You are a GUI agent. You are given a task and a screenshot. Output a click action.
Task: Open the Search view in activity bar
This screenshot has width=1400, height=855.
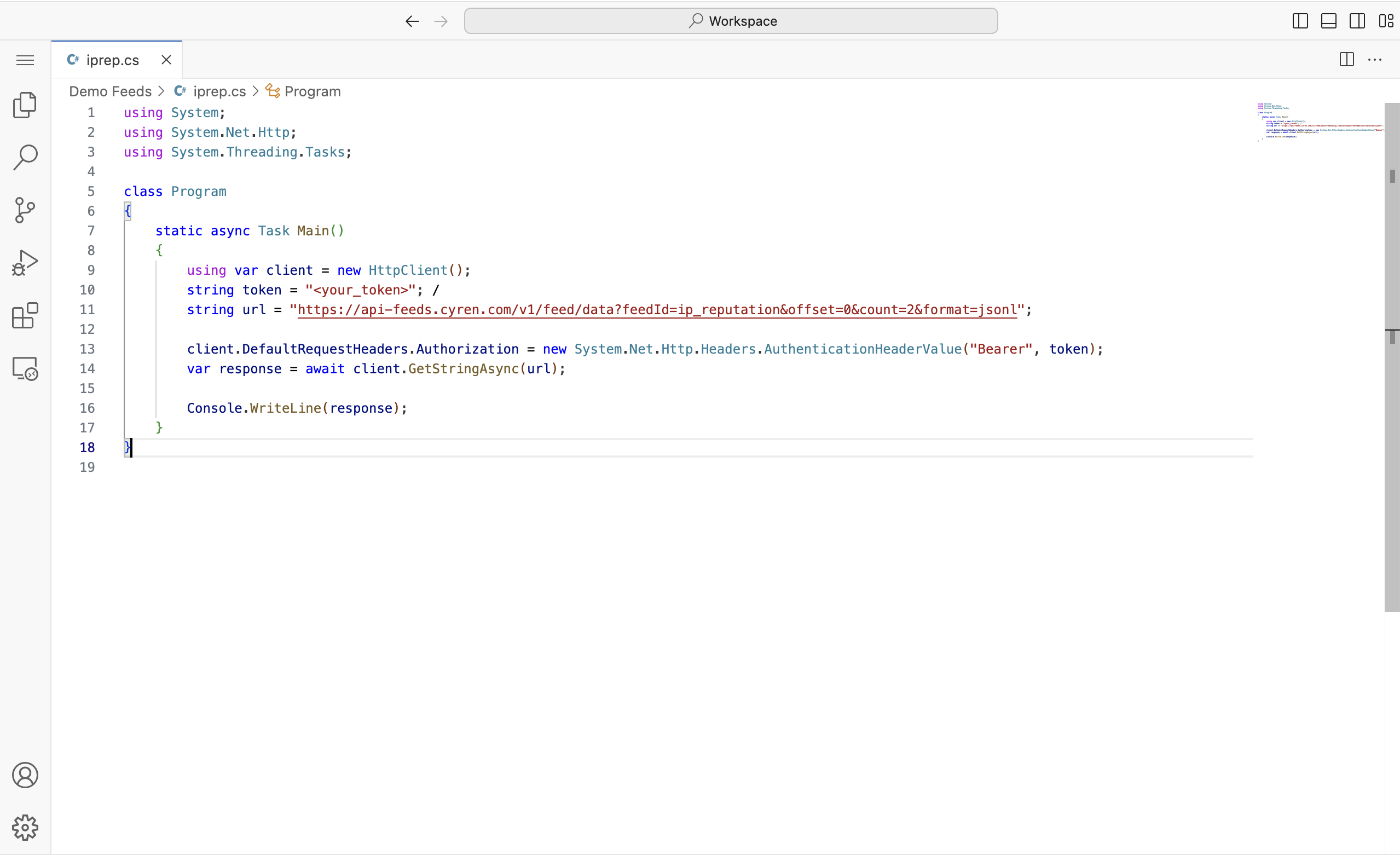pyautogui.click(x=25, y=157)
